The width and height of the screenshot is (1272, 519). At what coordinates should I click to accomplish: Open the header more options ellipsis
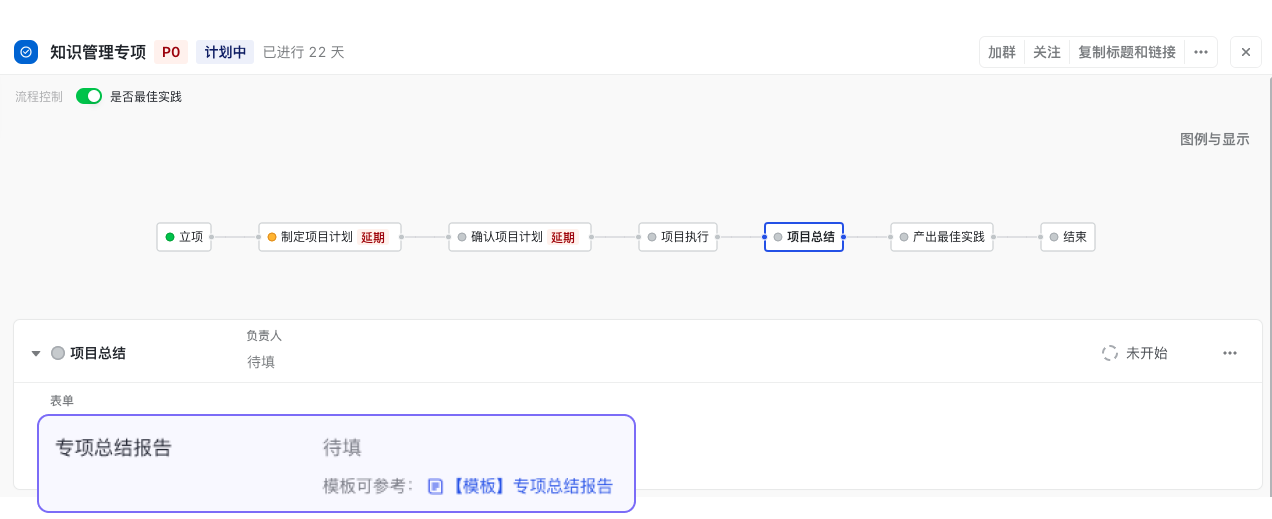[1201, 52]
